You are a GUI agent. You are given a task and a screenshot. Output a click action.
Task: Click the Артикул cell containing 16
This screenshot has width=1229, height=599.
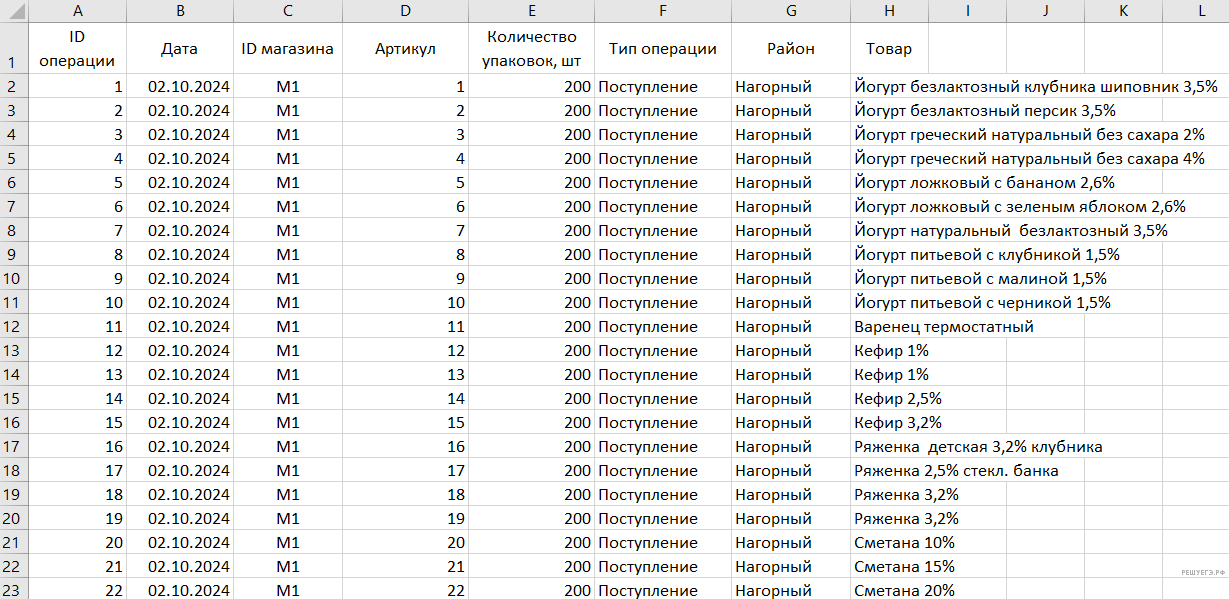pyautogui.click(x=405, y=446)
